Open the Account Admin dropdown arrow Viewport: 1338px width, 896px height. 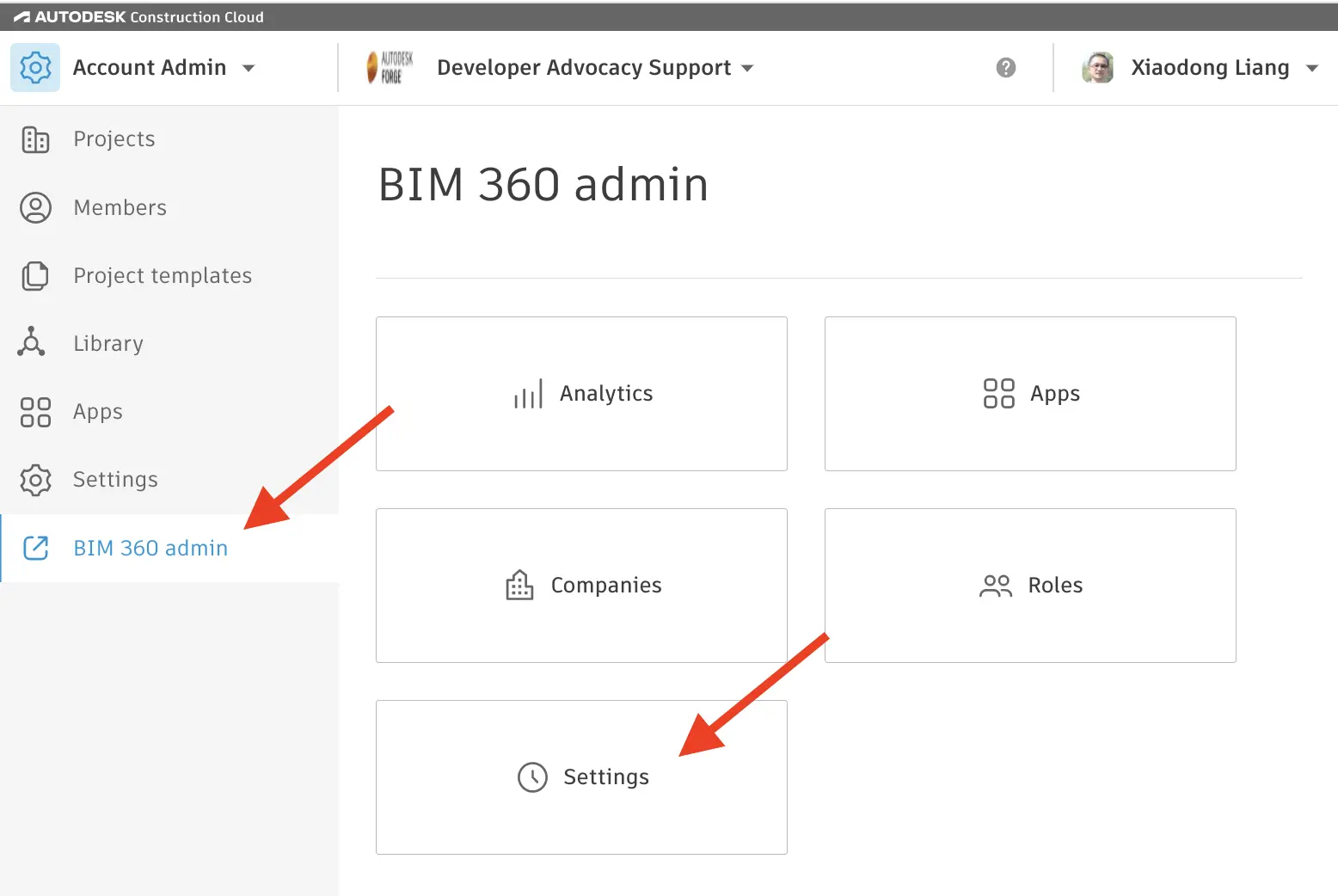click(249, 68)
